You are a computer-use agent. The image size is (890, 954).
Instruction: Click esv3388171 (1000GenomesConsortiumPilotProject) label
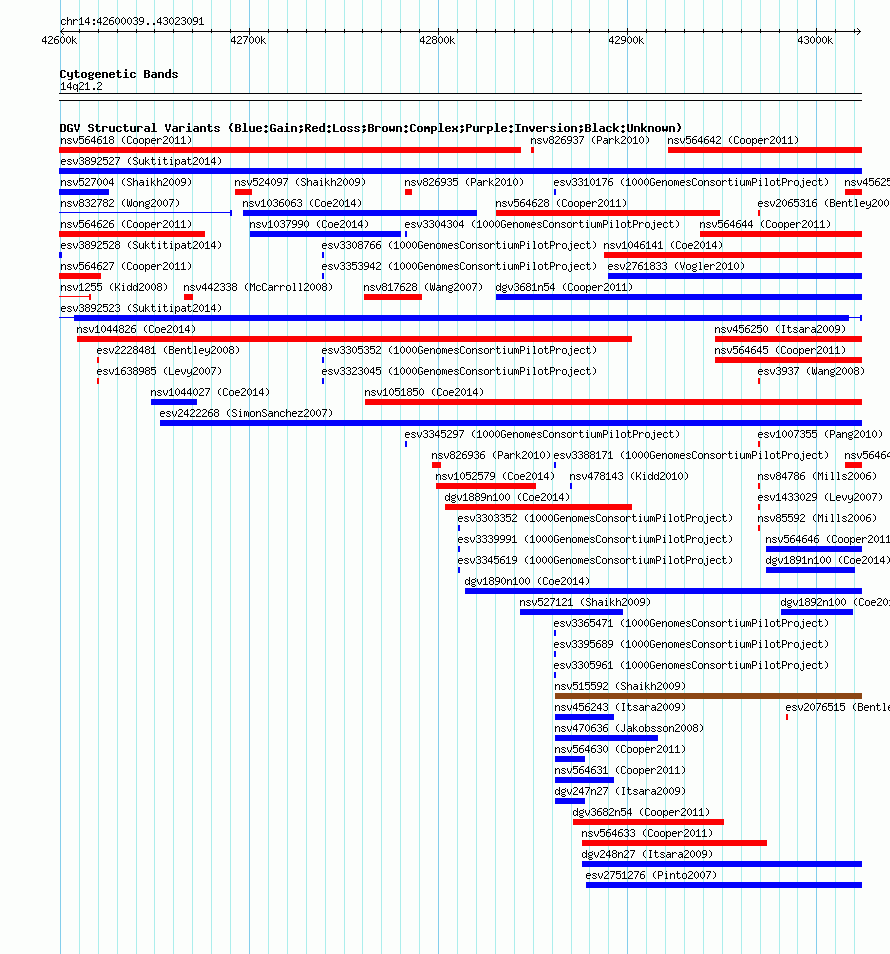[691, 455]
